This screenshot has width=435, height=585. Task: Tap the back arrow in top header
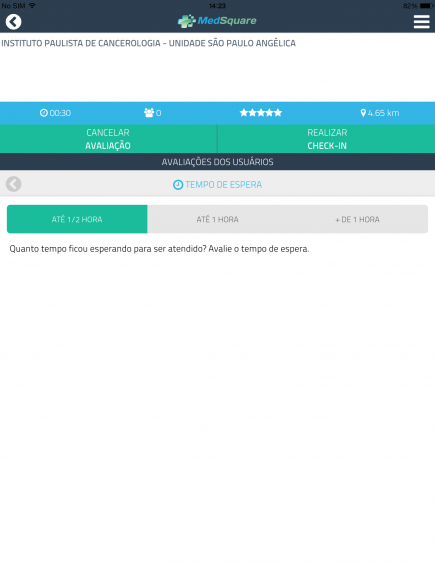coord(13,22)
